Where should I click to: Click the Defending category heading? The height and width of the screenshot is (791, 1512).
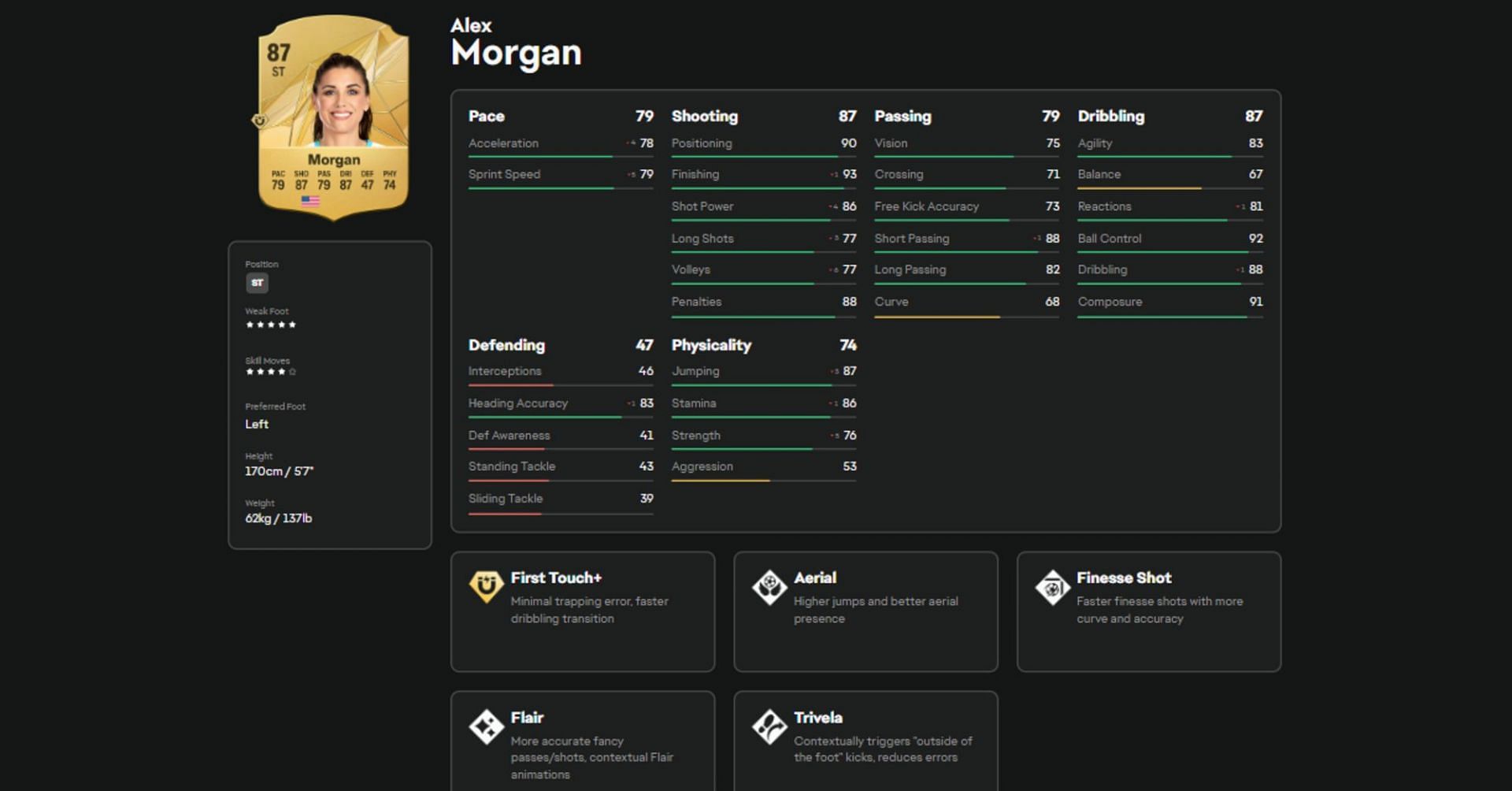click(506, 345)
